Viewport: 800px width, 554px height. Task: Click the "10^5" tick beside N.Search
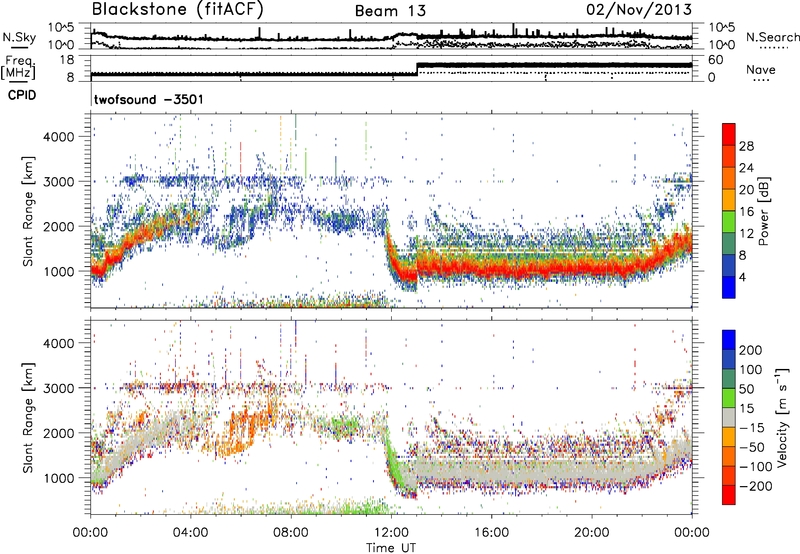[x=722, y=27]
